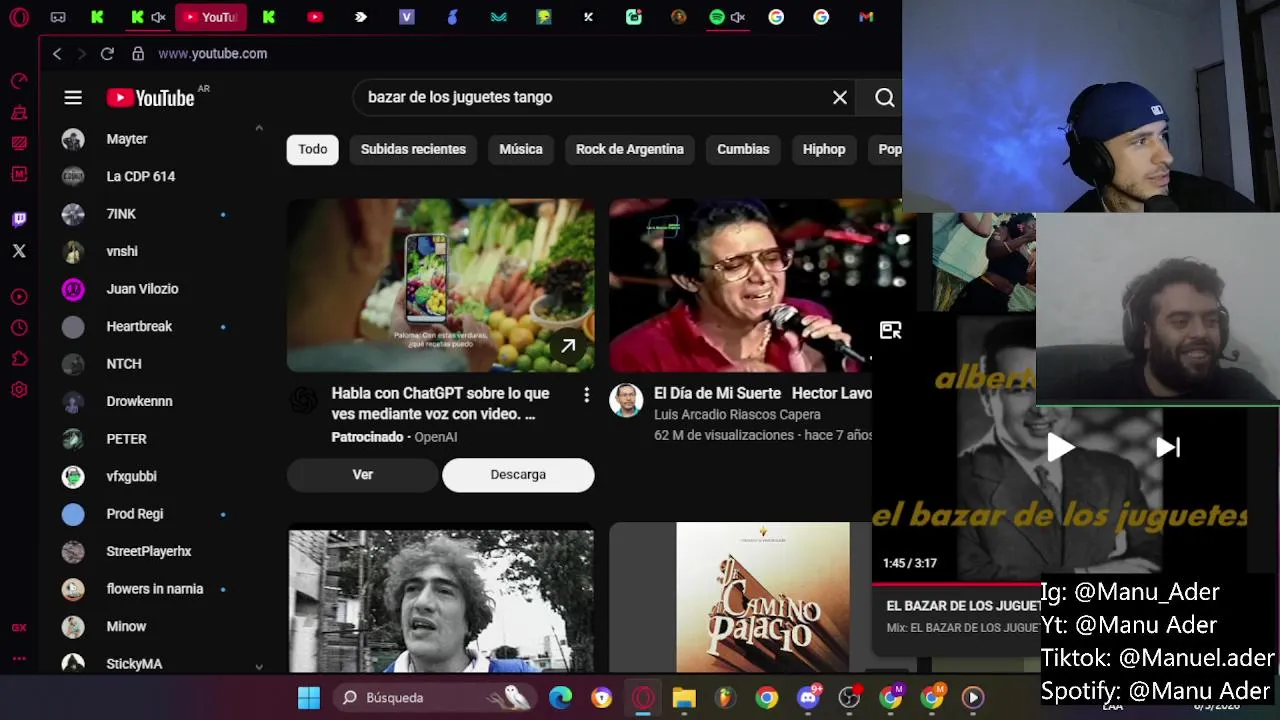
Task: Open Opera settings gear in sidebar
Action: 19,390
